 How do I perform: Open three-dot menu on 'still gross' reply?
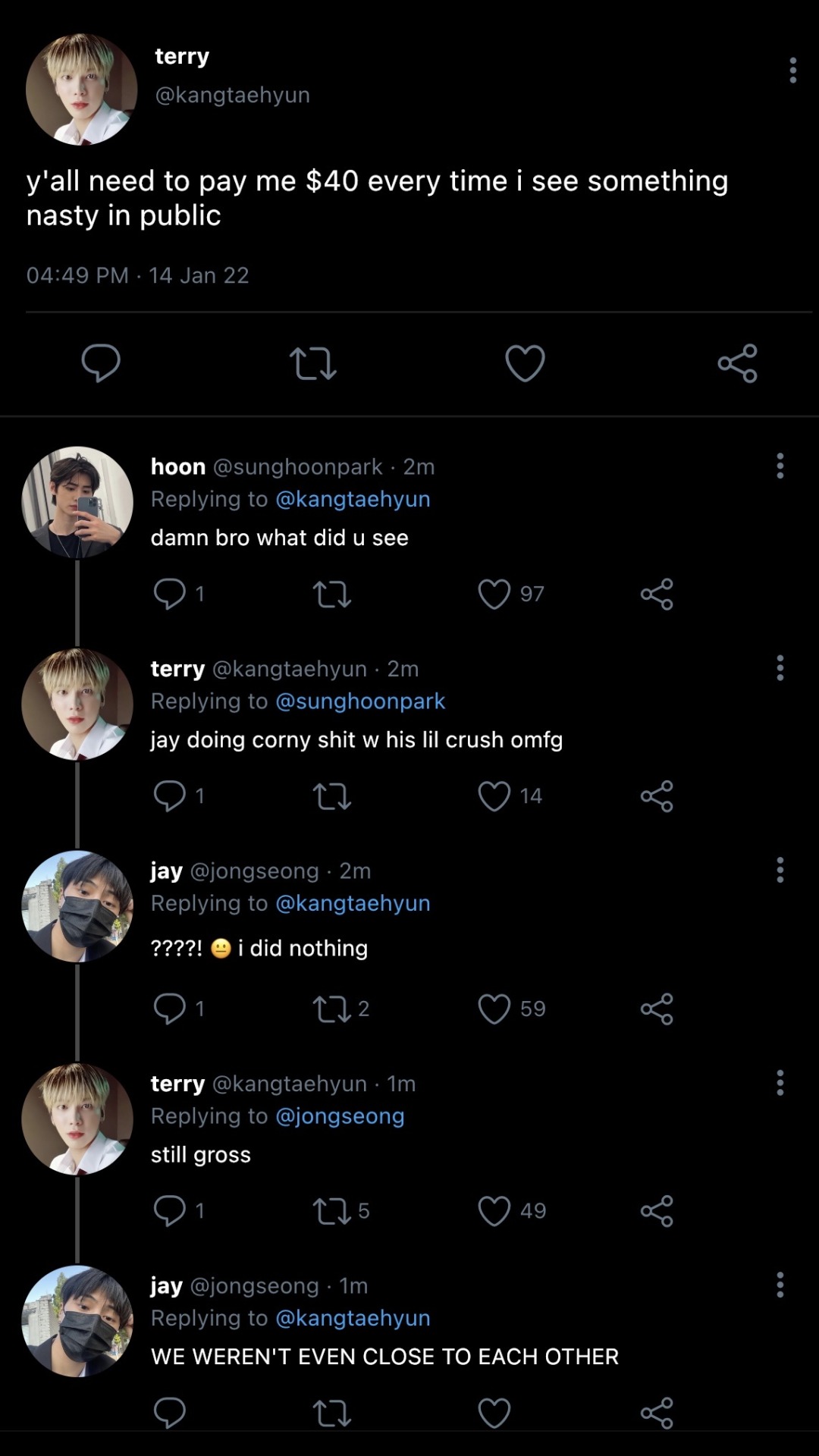(780, 1084)
